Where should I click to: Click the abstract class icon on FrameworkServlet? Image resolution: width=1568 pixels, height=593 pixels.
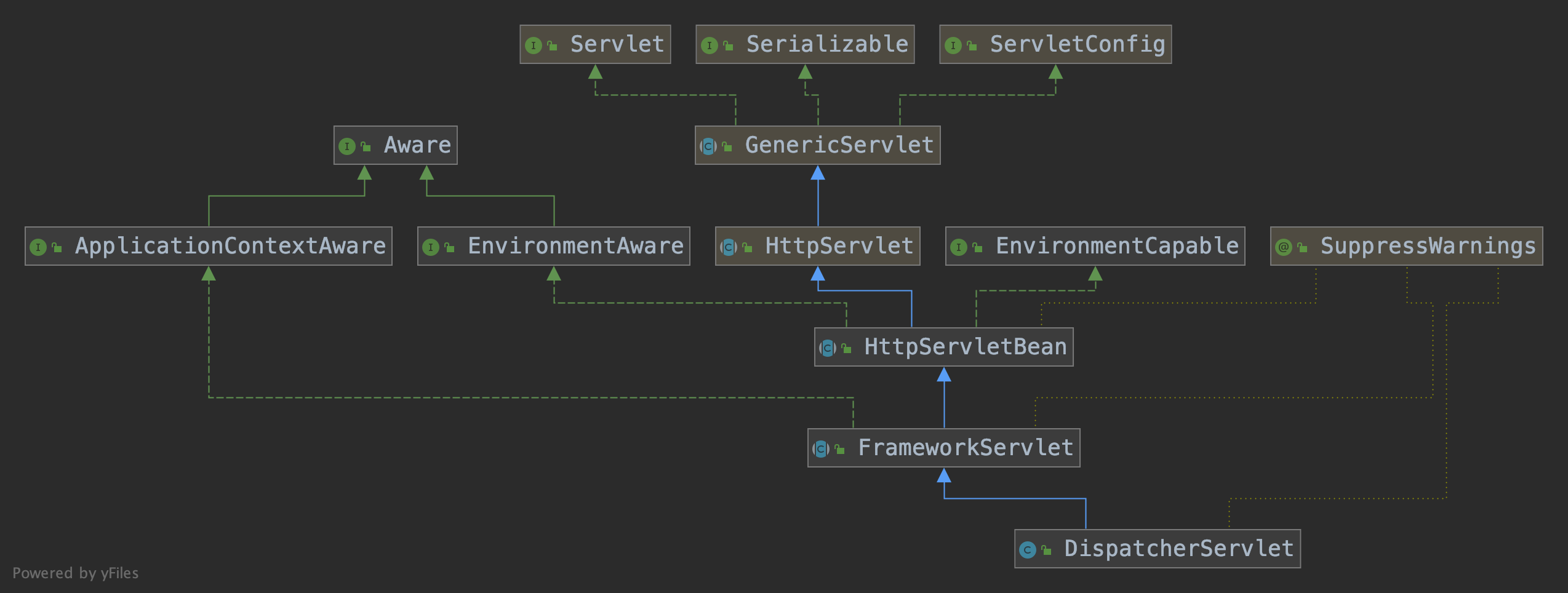tap(820, 449)
